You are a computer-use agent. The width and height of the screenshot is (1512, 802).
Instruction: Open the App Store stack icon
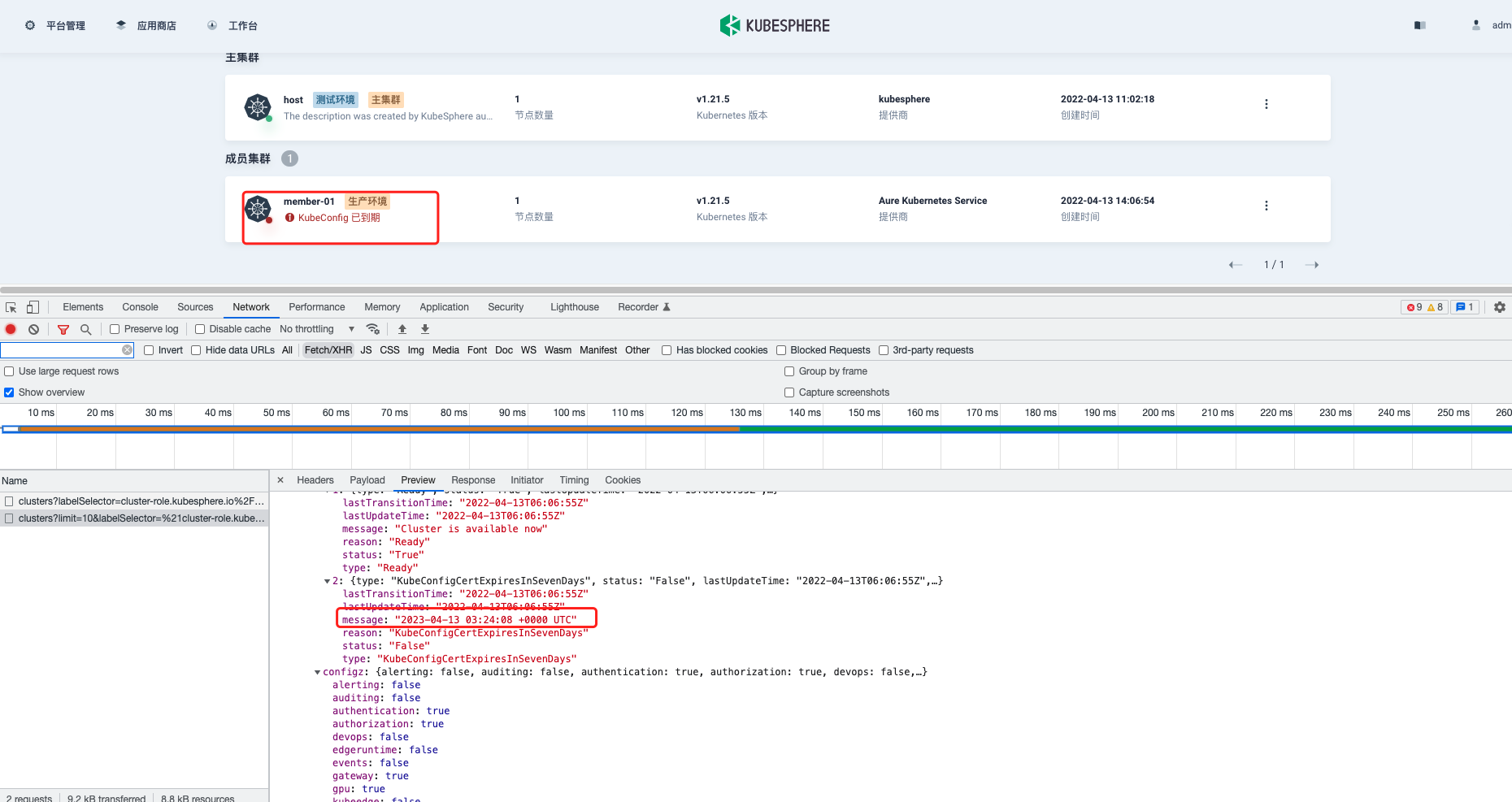pyautogui.click(x=121, y=26)
